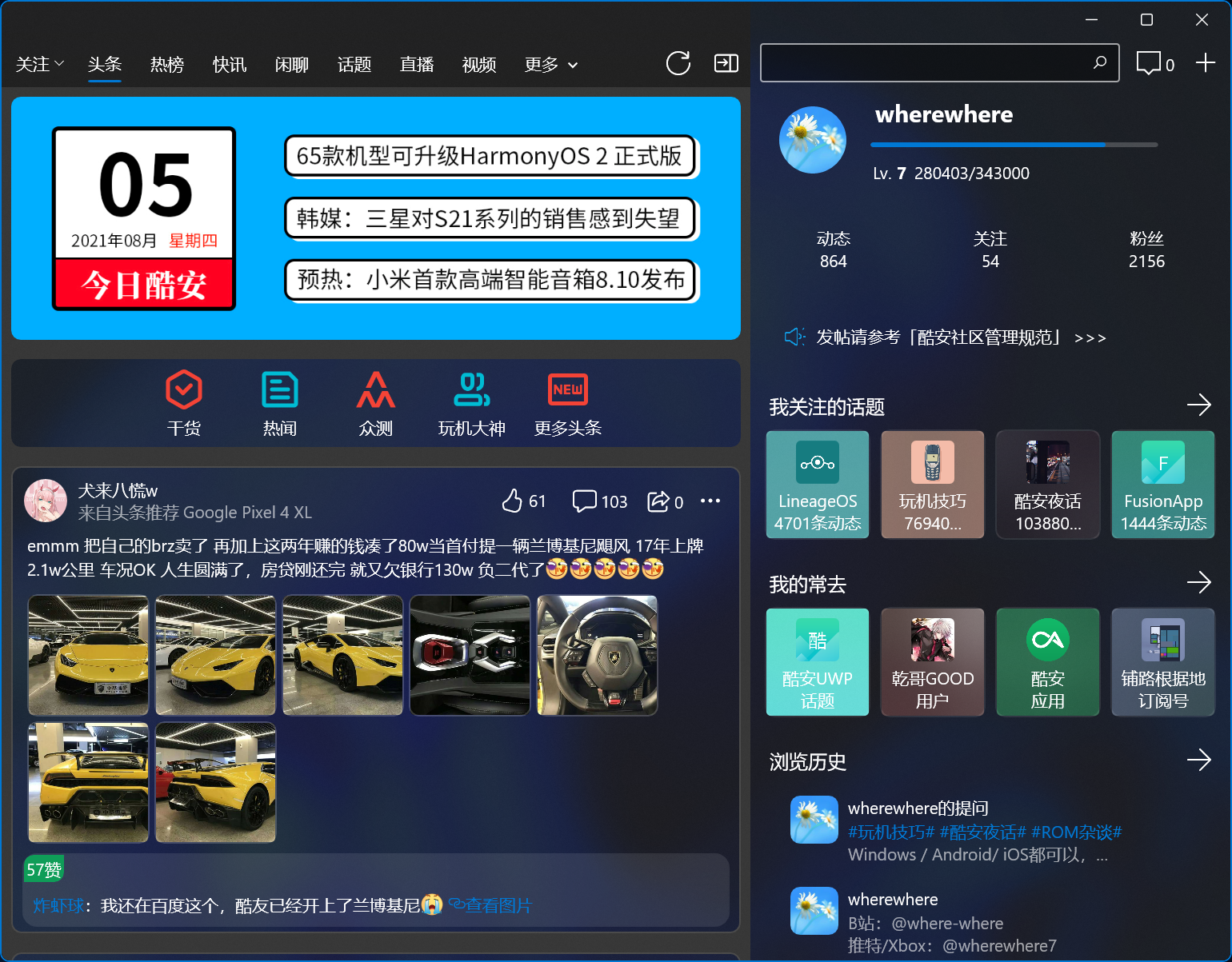The width and height of the screenshot is (1232, 962).
Task: Open the LineageOS topic tile
Action: click(x=818, y=485)
